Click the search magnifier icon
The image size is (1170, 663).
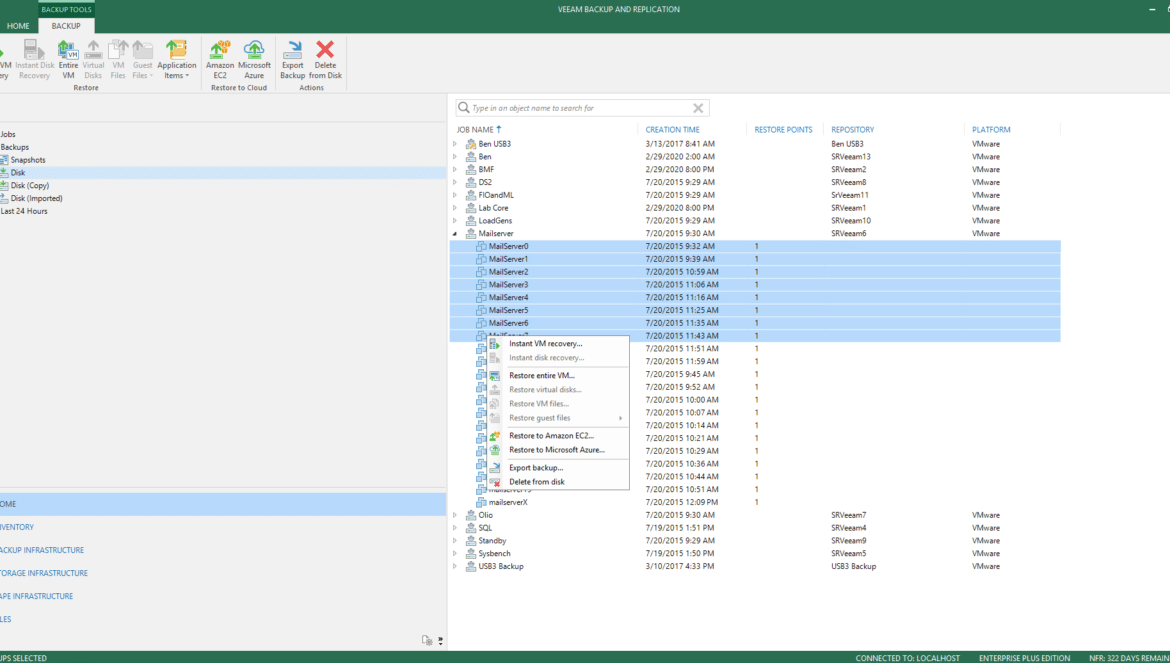463,108
